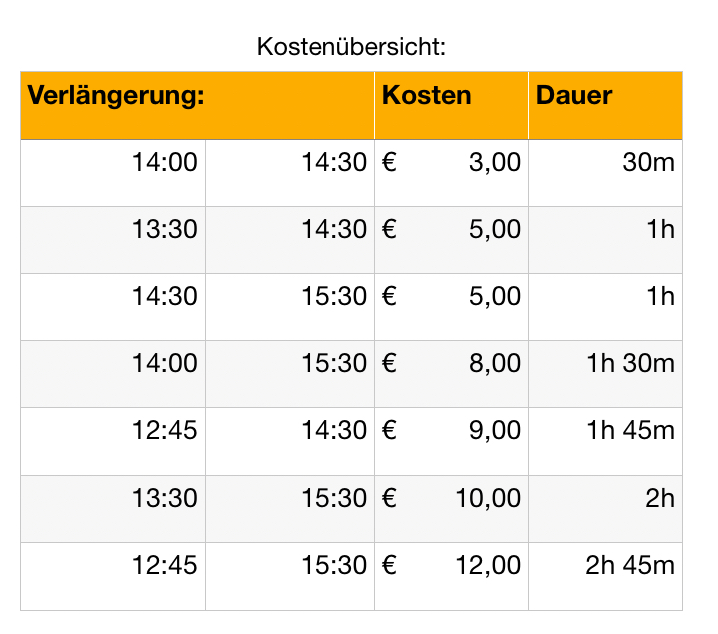
Task: Select end time 15:30 in the 8,00 row
Action: click(335, 363)
